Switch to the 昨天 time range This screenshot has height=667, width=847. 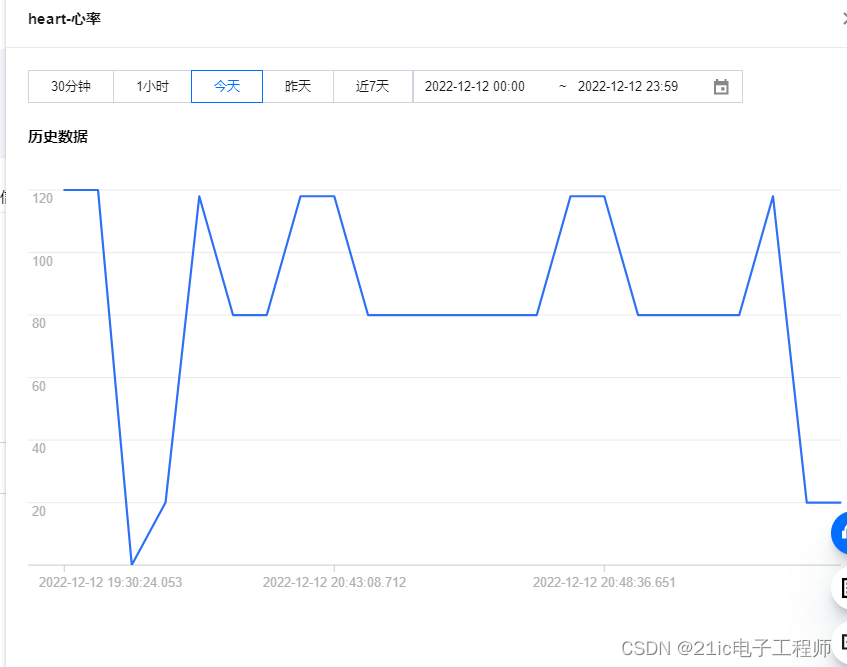(x=298, y=86)
